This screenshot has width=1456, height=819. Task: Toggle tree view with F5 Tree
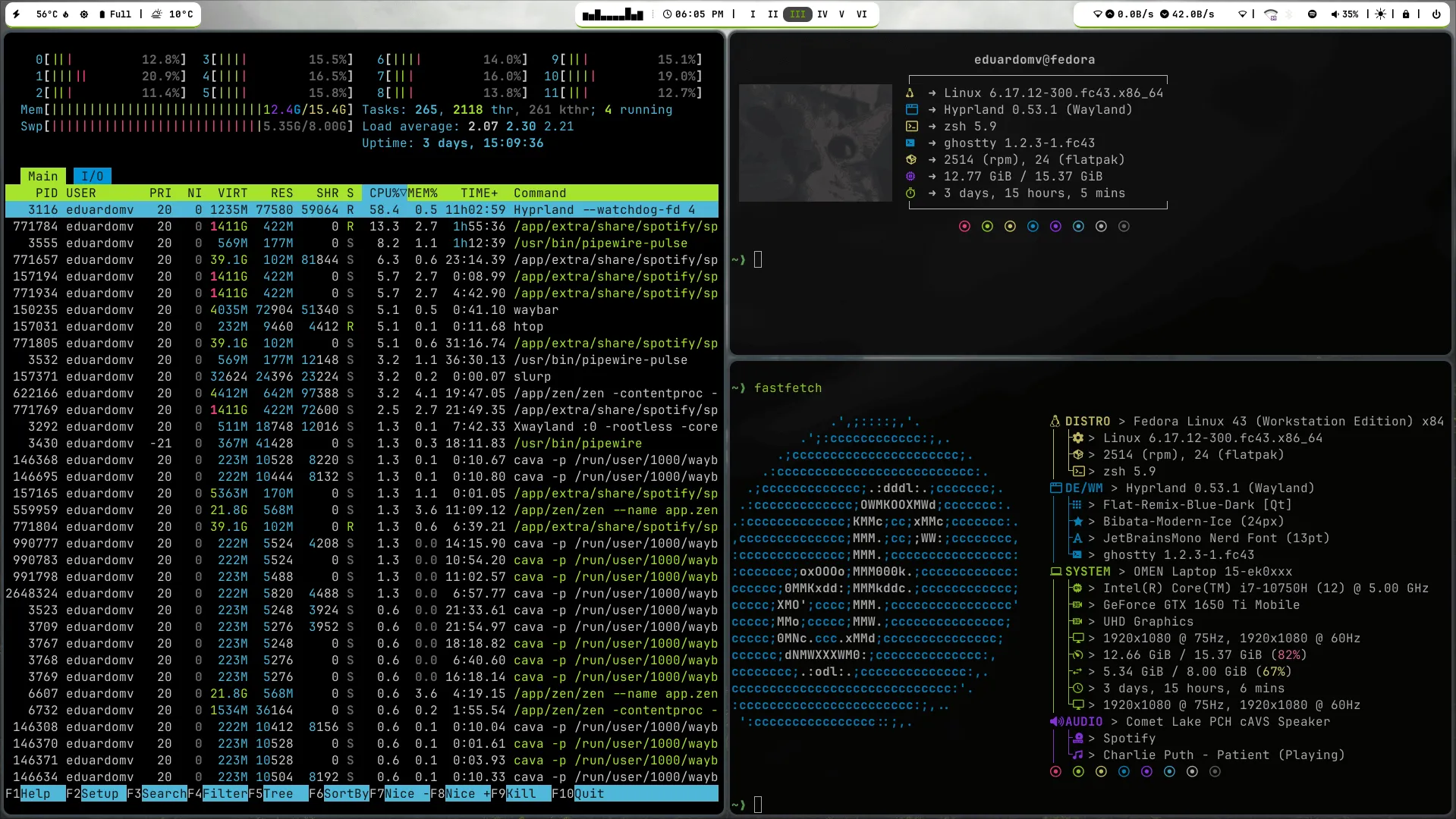(x=278, y=793)
